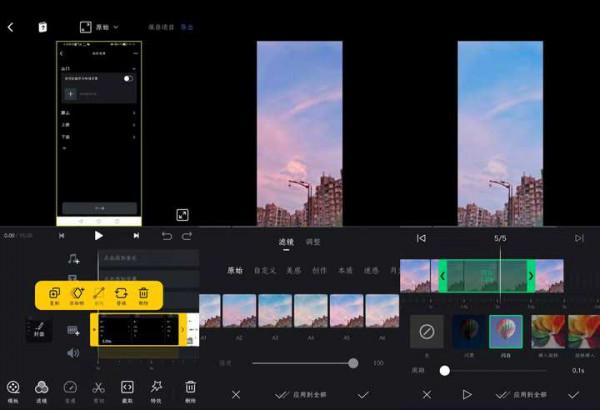Switch to the 调整 tab
The width and height of the screenshot is (600, 410).
click(x=313, y=242)
